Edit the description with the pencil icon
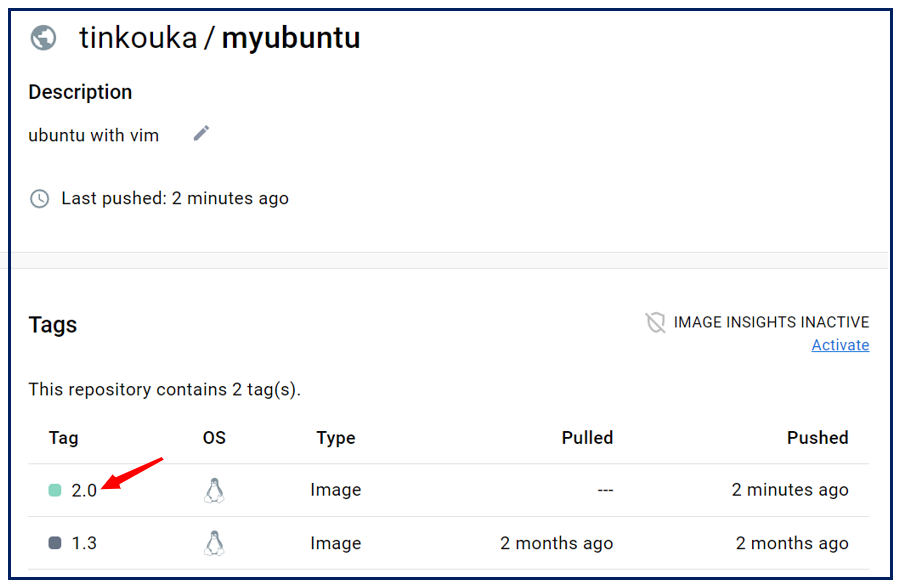This screenshot has width=899, height=587. coord(201,133)
